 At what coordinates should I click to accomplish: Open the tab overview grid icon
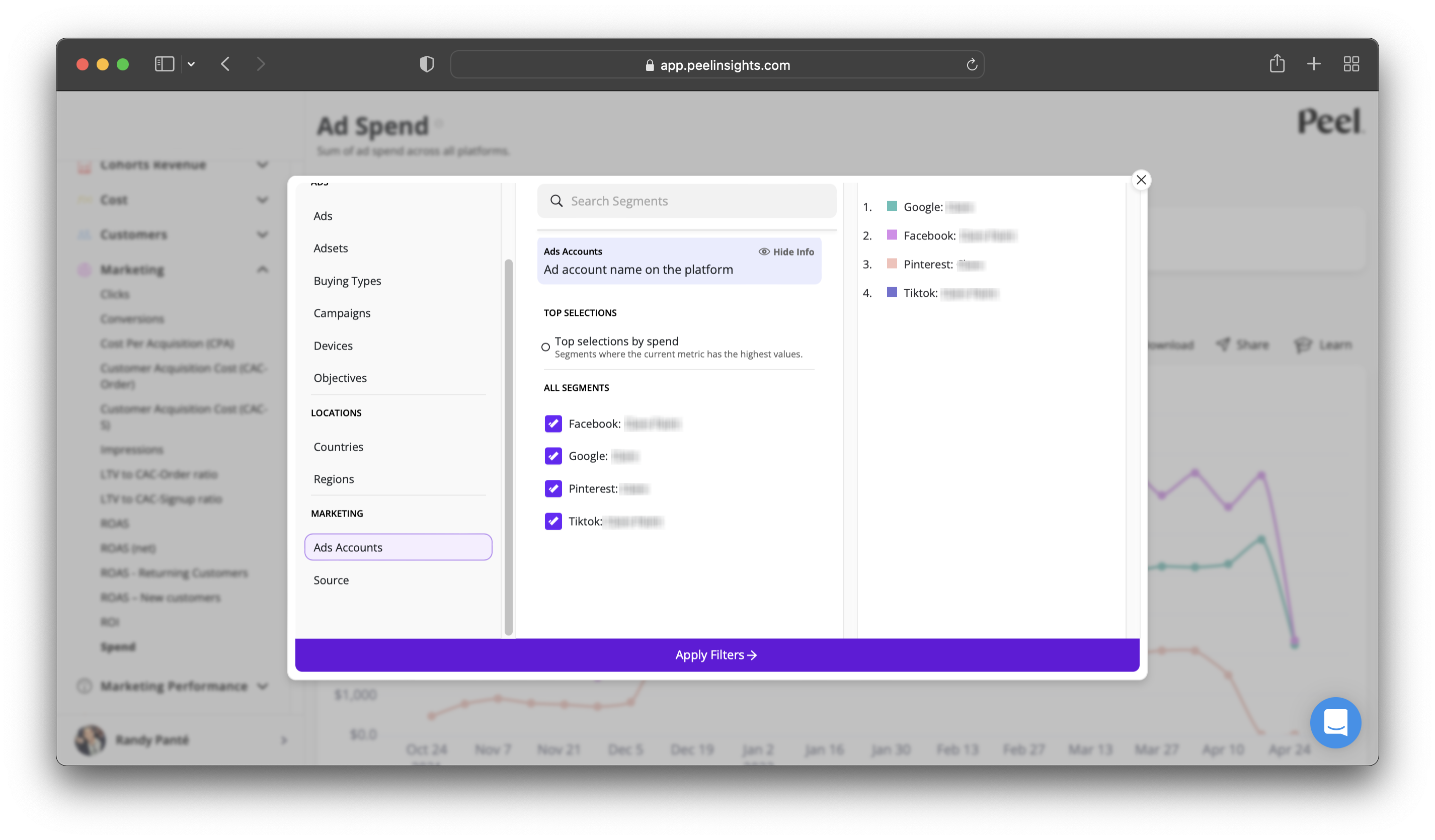[x=1351, y=64]
